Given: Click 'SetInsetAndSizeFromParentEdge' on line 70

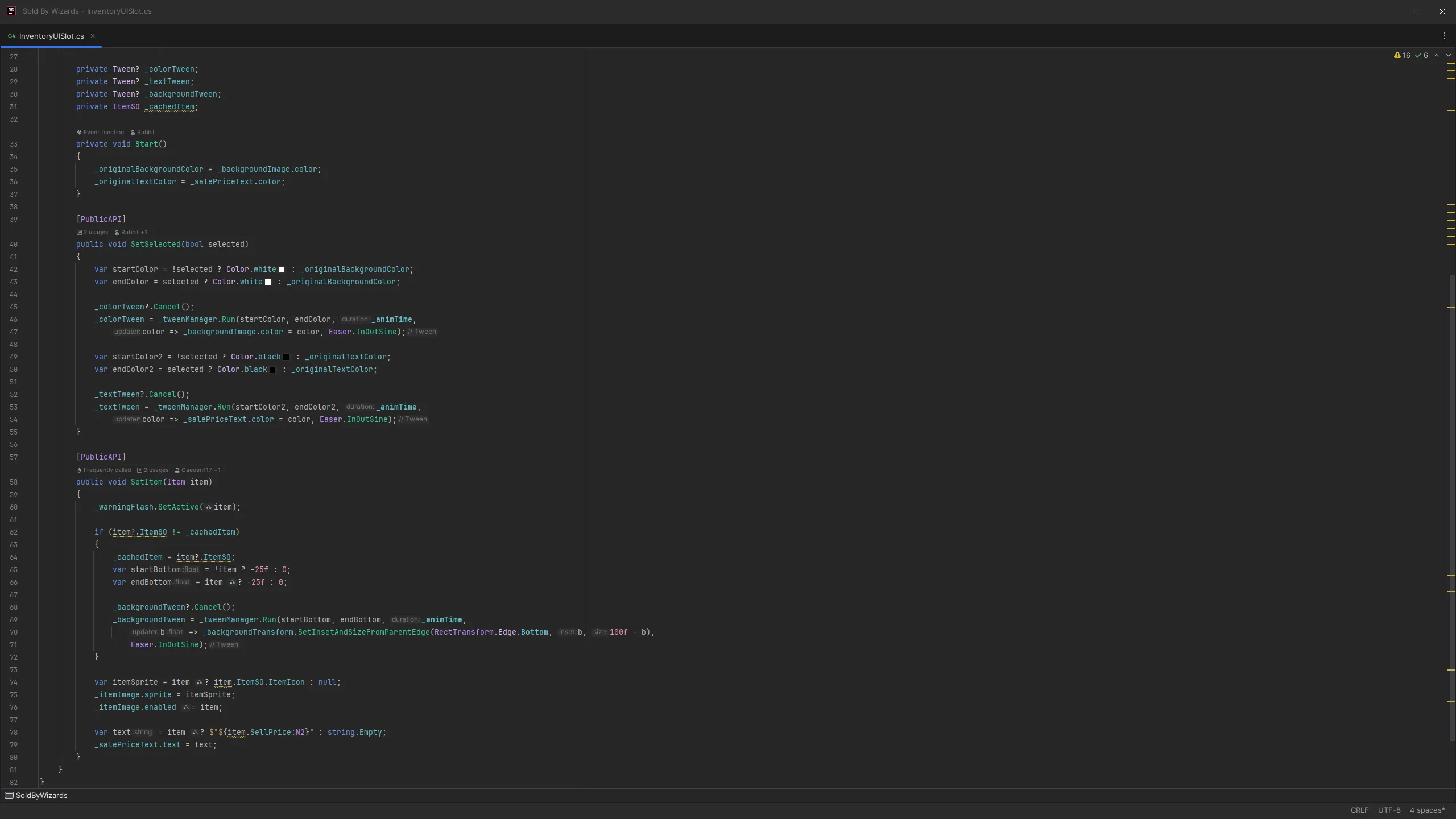Looking at the screenshot, I should (x=364, y=632).
